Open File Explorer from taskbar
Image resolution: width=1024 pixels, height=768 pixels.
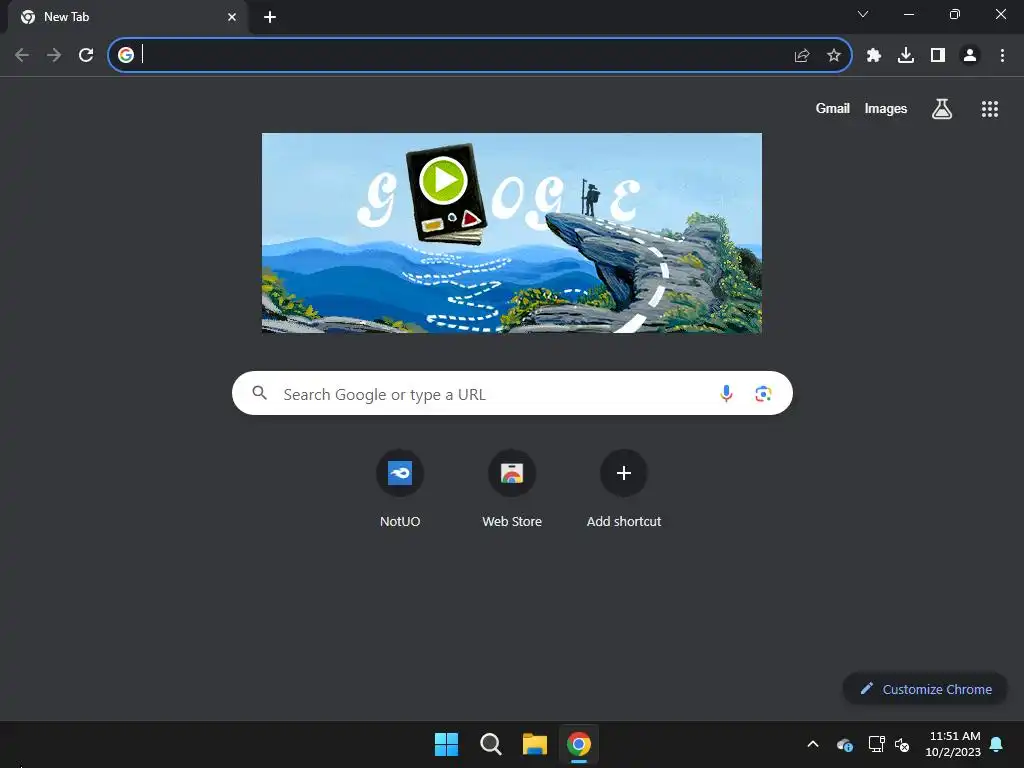pyautogui.click(x=535, y=744)
